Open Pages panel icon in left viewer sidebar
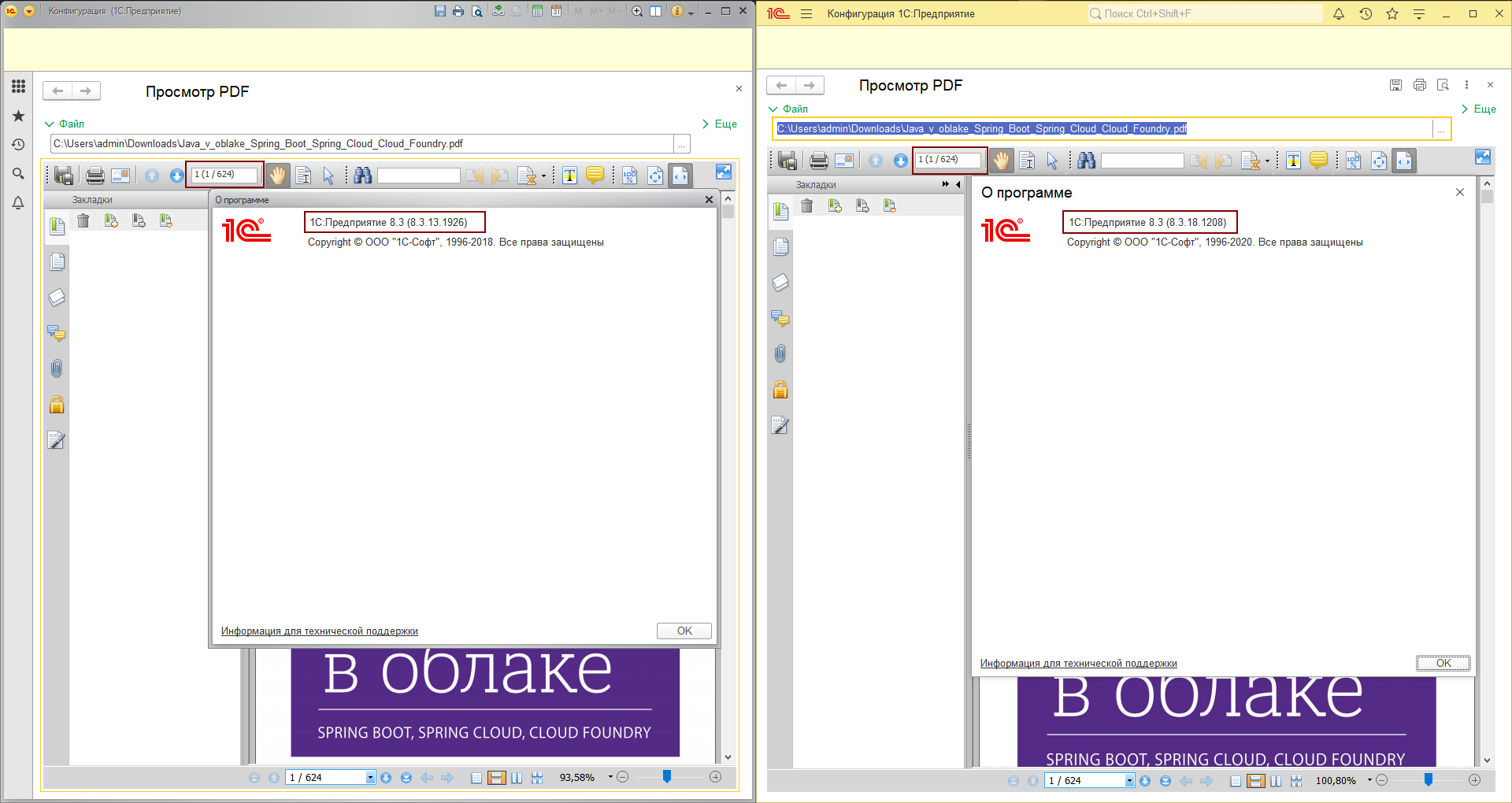The width and height of the screenshot is (1512, 803). [x=57, y=261]
